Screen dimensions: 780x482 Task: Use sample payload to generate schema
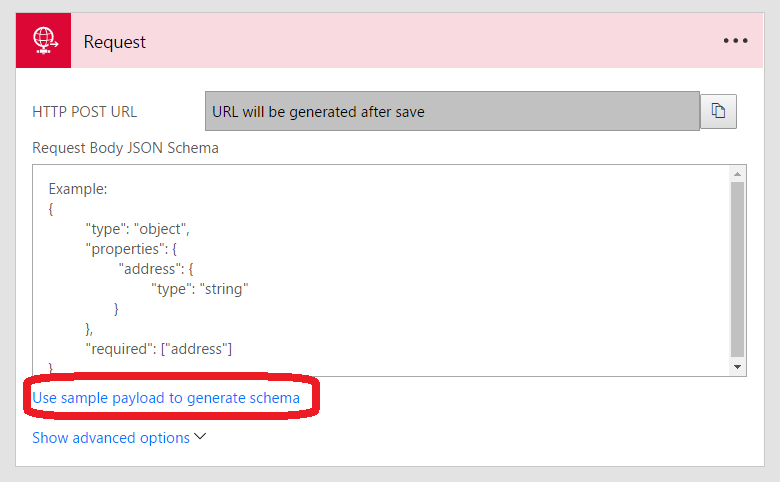166,398
